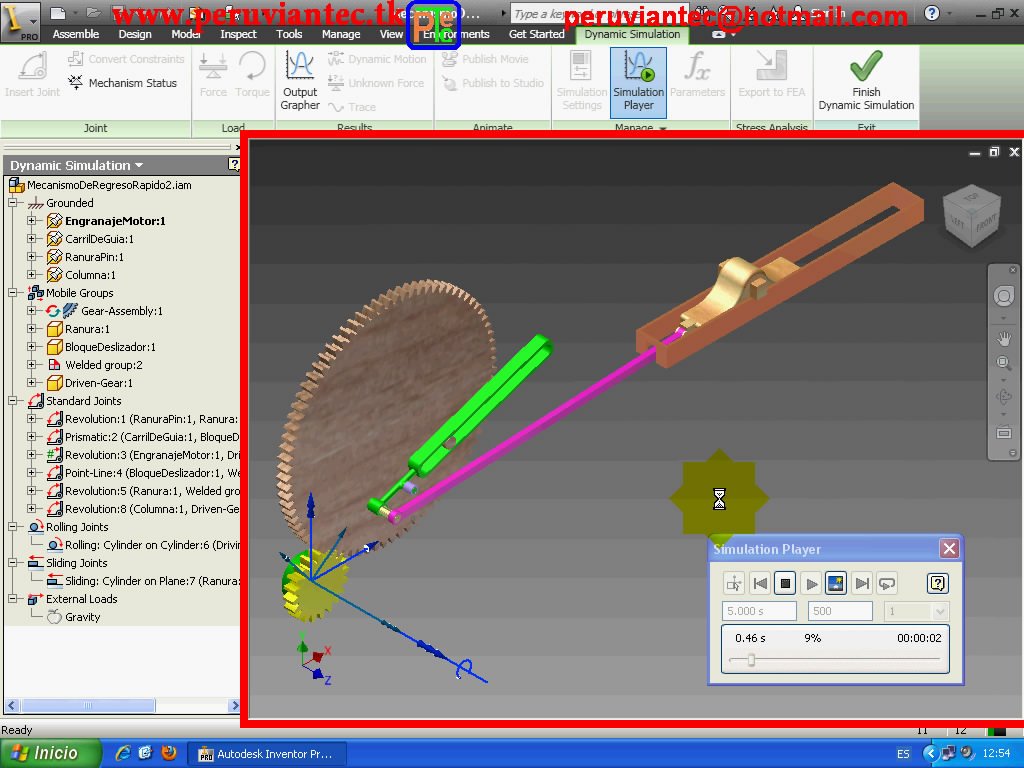Image resolution: width=1024 pixels, height=768 pixels.
Task: Open the Parameters dialog from the ribbon
Action: coord(697,82)
